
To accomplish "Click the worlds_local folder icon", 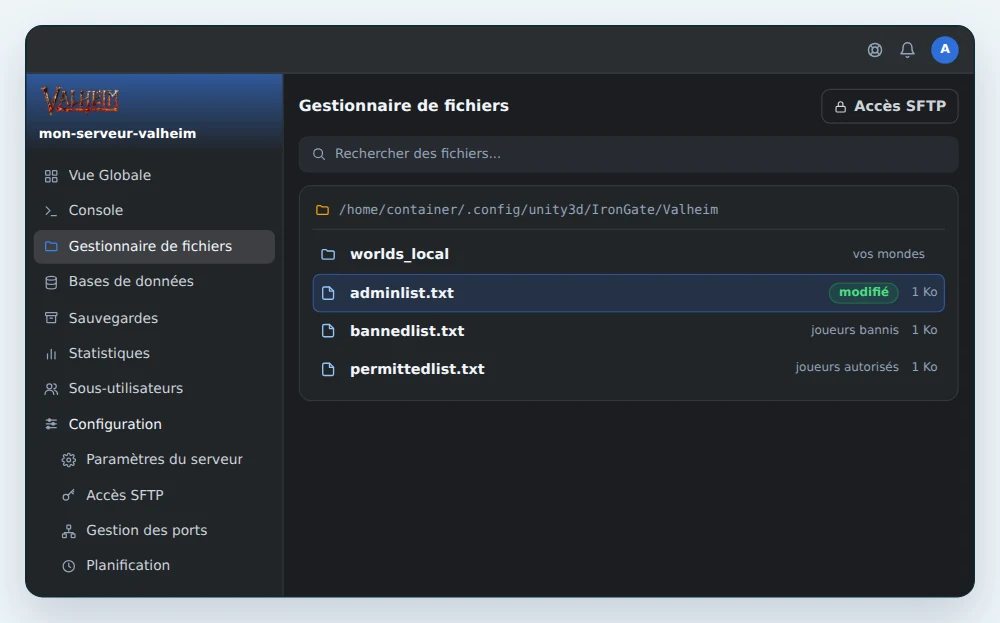I will click(328, 254).
